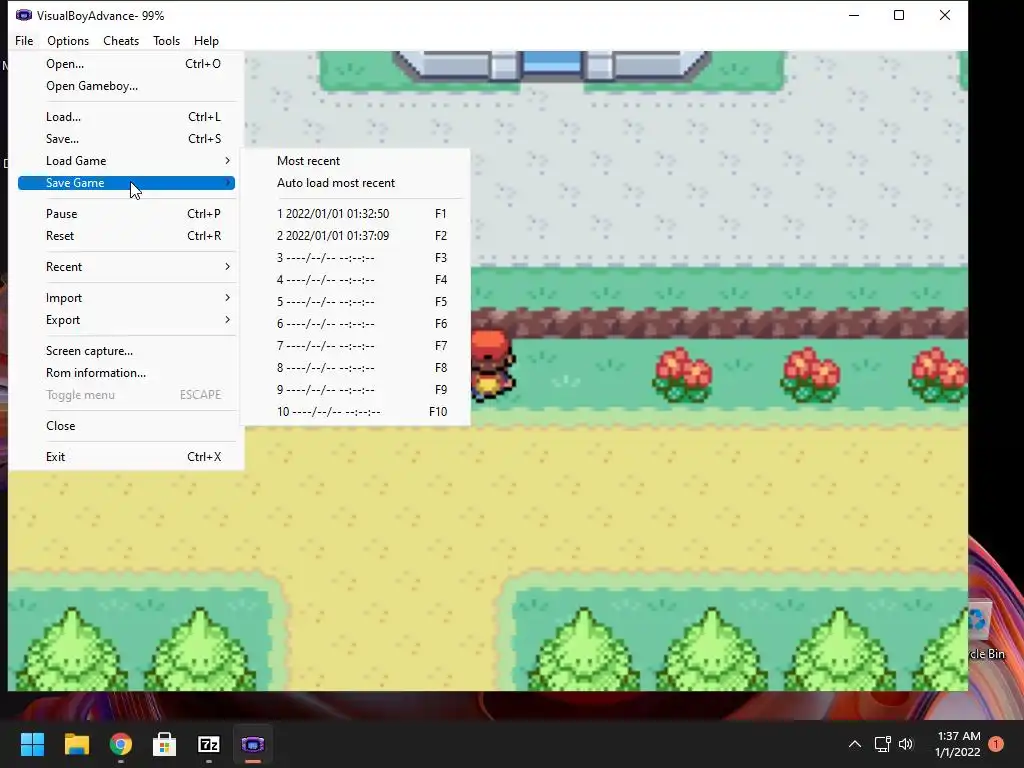Choose empty save slot 4 (F4)
Screen dimensions: 1024x768
pos(355,280)
